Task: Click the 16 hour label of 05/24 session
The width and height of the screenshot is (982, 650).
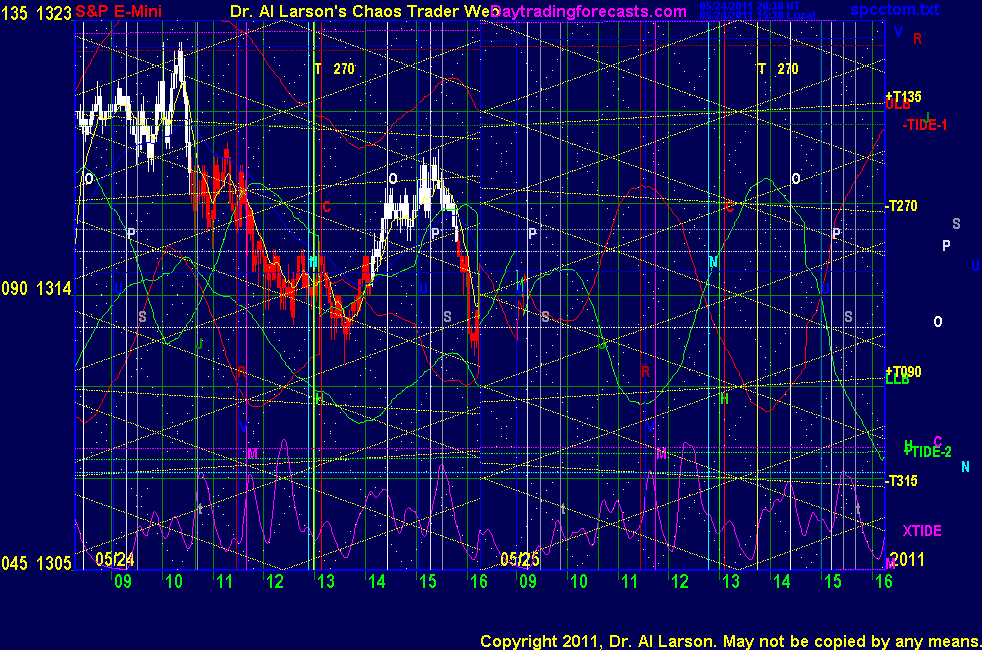Action: coord(478,582)
